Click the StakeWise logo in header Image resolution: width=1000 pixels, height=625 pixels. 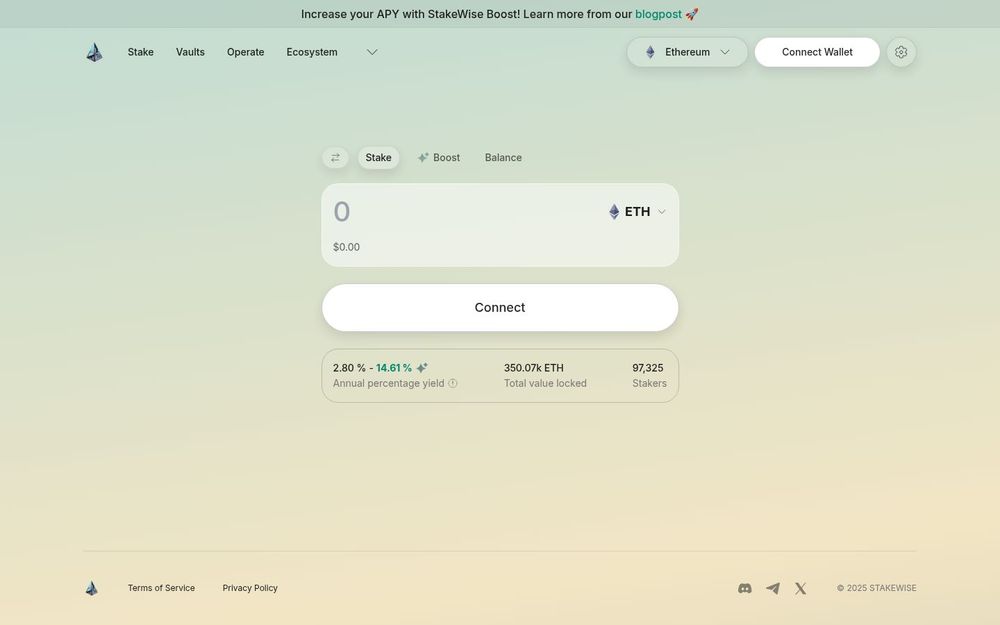(94, 52)
